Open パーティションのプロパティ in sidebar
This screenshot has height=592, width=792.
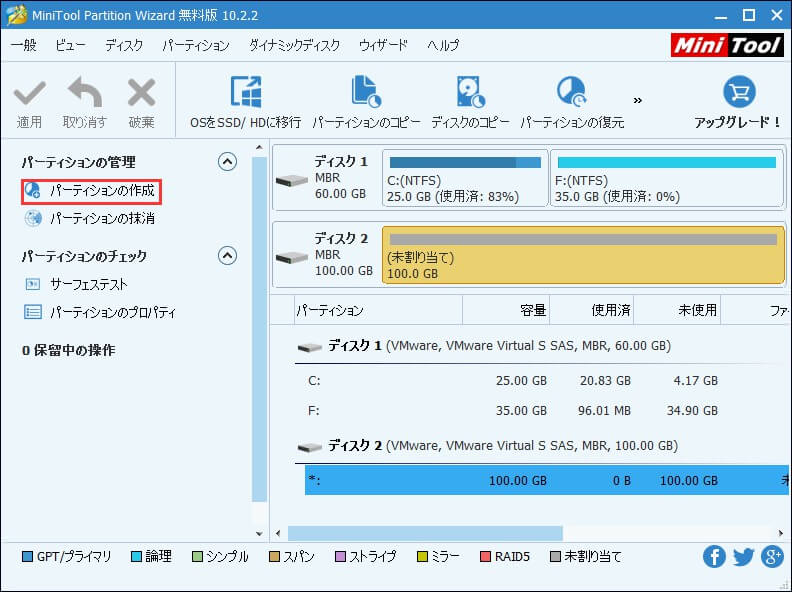100,312
